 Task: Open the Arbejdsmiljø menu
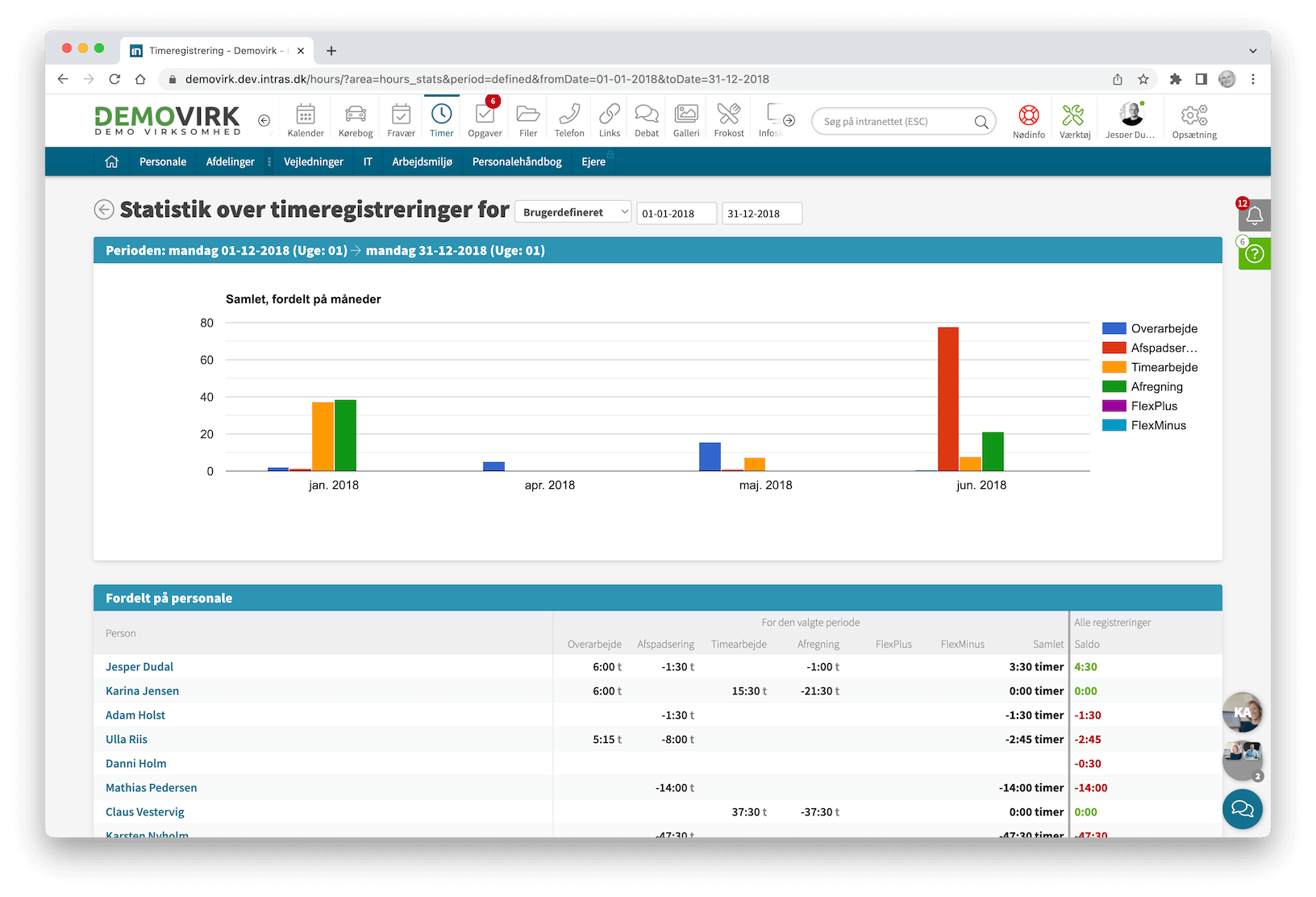pyautogui.click(x=422, y=161)
